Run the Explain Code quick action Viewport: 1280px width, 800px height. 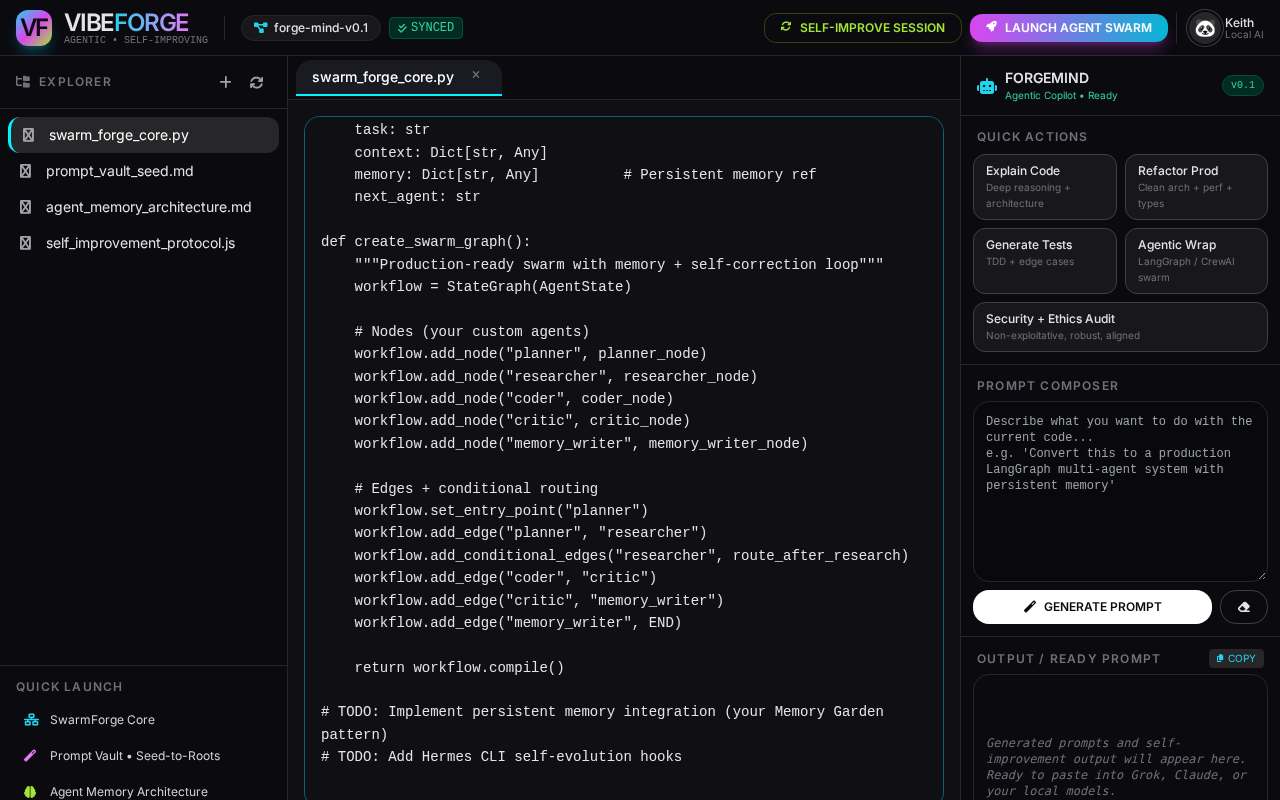[x=1045, y=187]
